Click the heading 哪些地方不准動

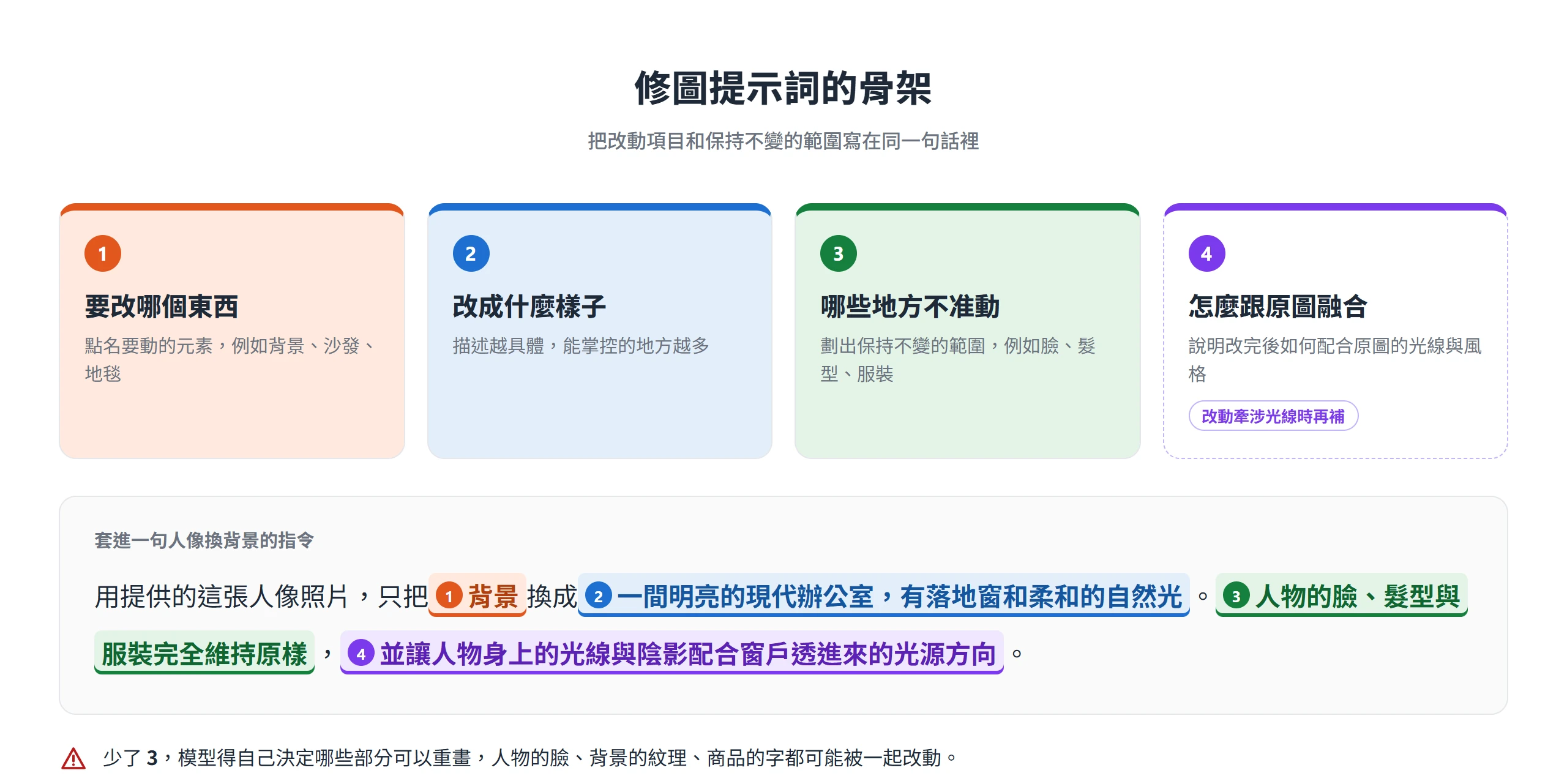[910, 307]
